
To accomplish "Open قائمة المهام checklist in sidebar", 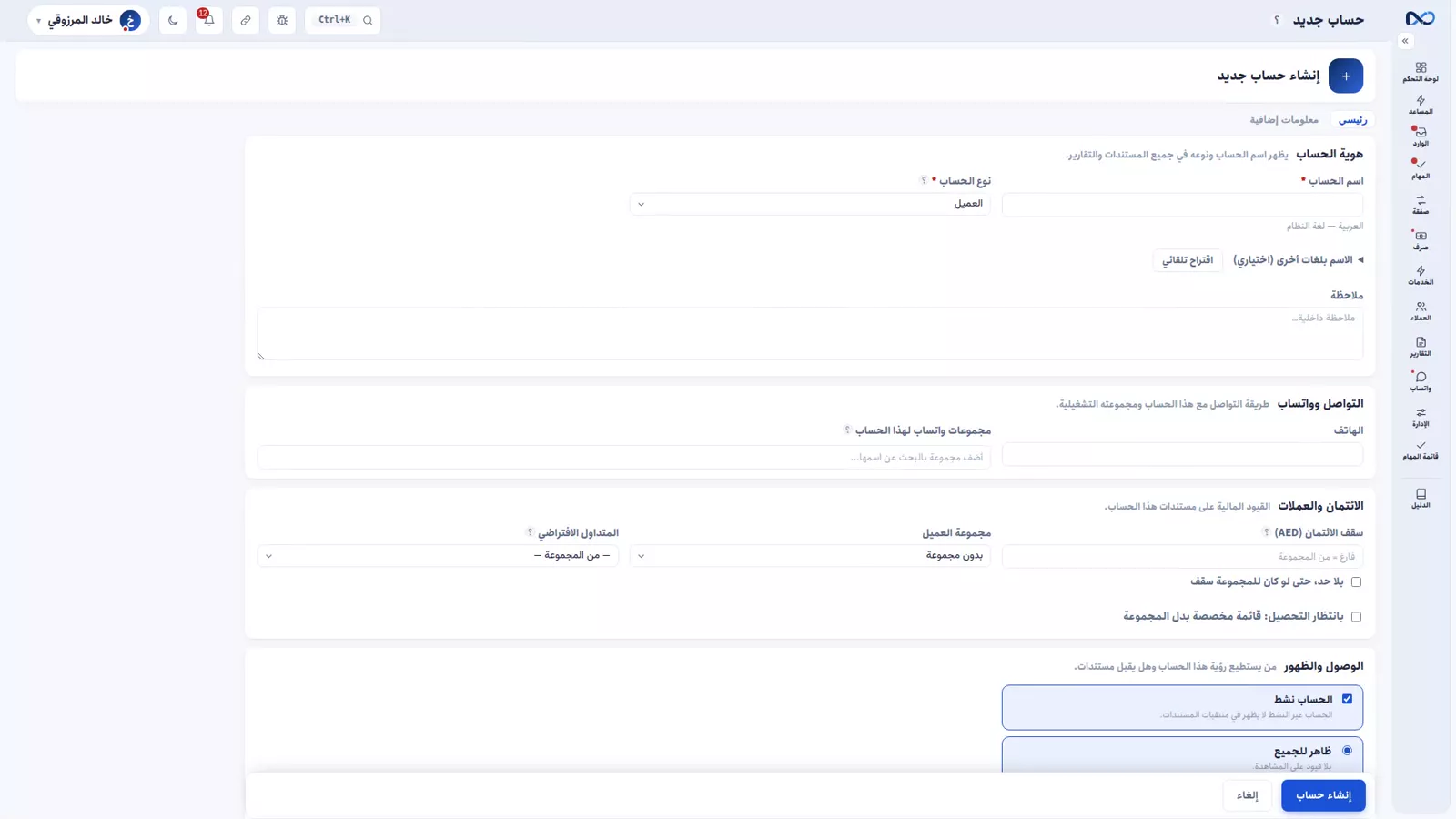I will pos(1421,450).
